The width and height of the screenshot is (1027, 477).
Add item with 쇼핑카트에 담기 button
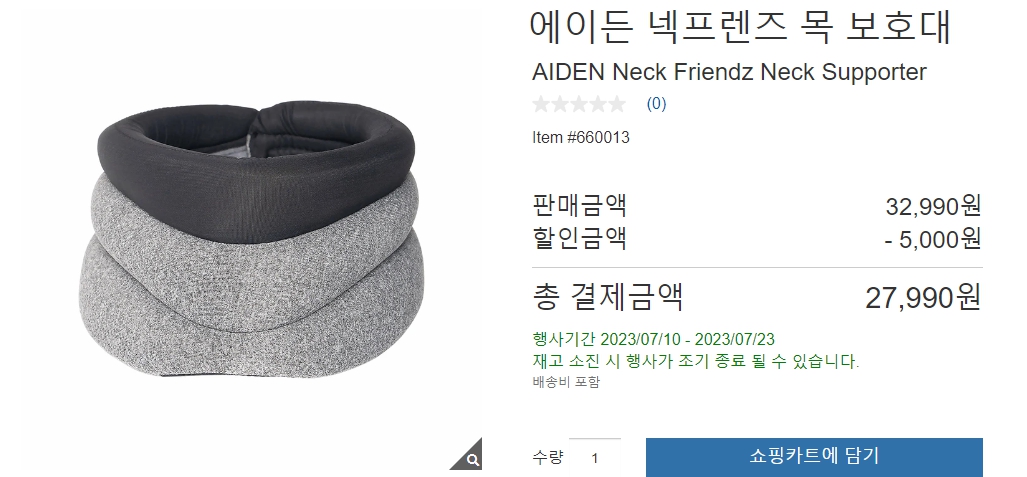point(814,457)
